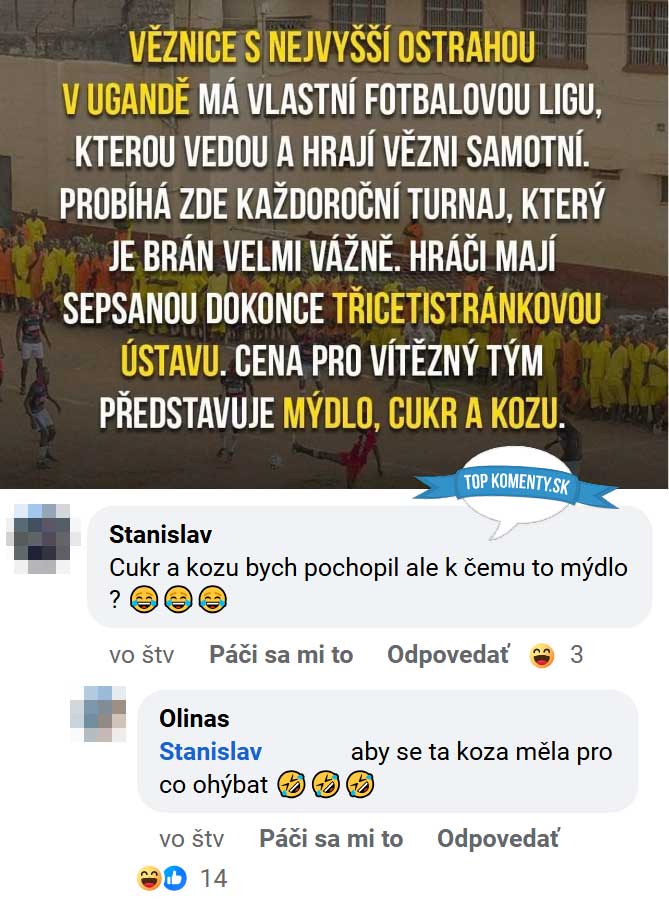Like Stanislav's comment with Páči sa mi to

pos(281,655)
